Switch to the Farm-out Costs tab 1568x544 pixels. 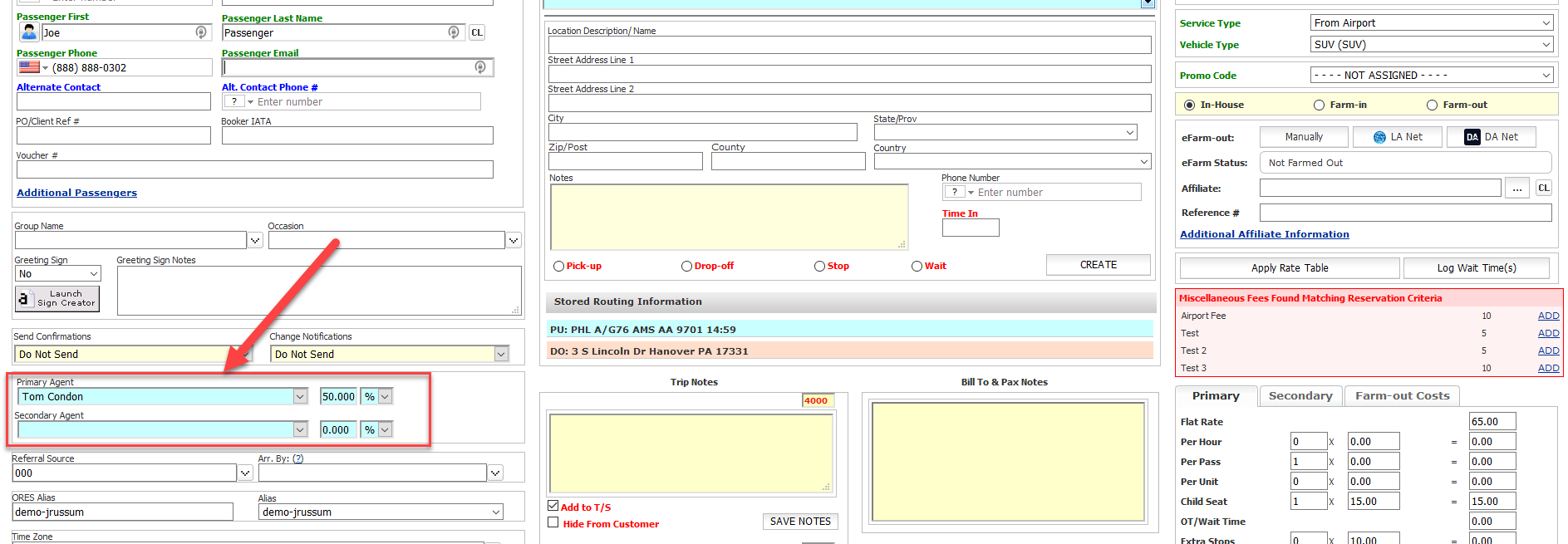pyautogui.click(x=1403, y=396)
